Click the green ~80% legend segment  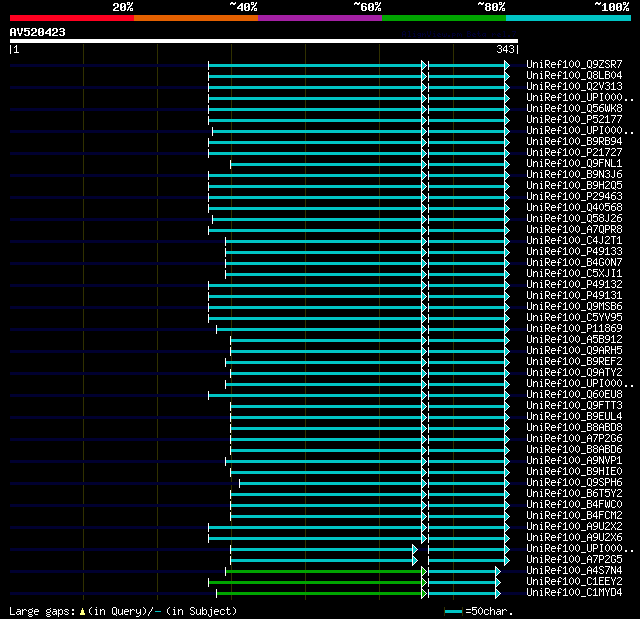pos(444,18)
